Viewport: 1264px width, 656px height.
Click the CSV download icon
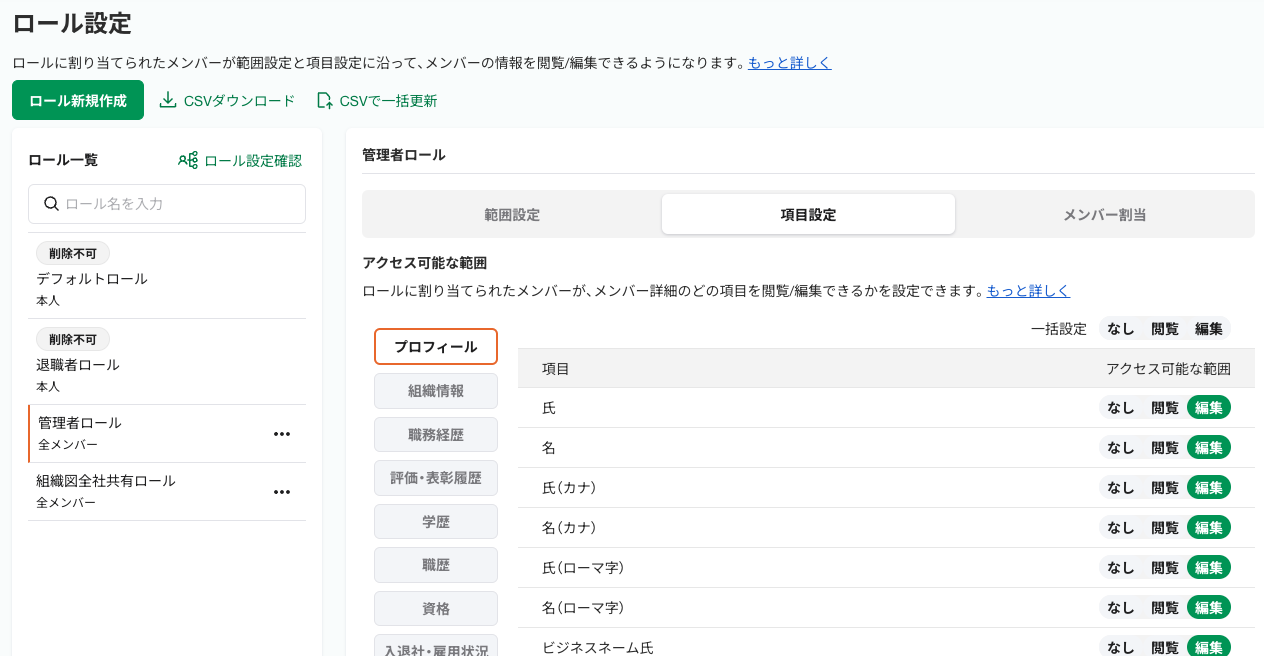[x=168, y=100]
